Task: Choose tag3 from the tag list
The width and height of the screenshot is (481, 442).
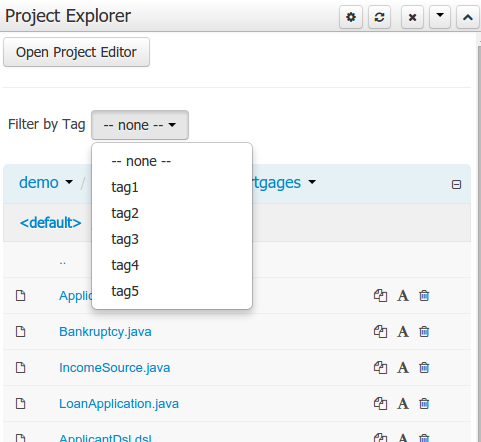Action: [125, 239]
